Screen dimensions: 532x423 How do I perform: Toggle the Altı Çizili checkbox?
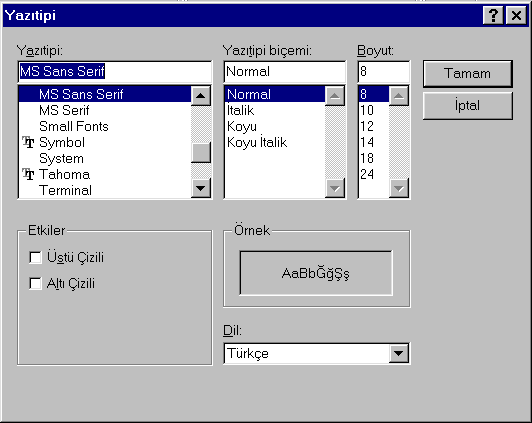(x=35, y=283)
